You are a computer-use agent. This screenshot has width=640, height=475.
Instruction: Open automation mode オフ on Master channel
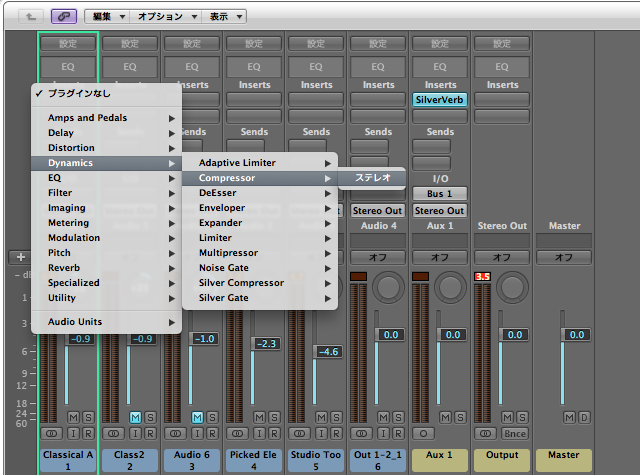pos(564,257)
